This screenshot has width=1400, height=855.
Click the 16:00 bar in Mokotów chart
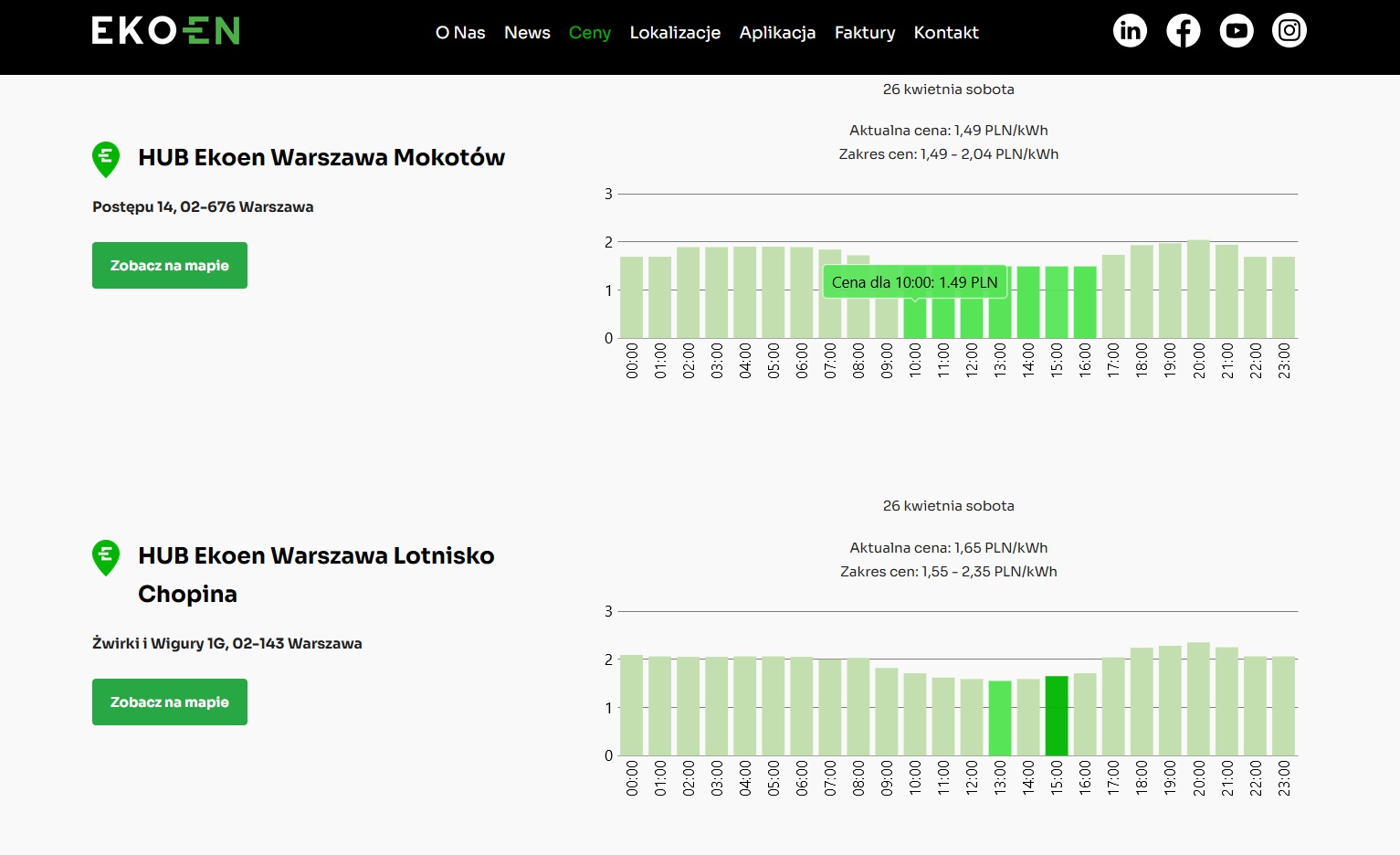[1085, 302]
